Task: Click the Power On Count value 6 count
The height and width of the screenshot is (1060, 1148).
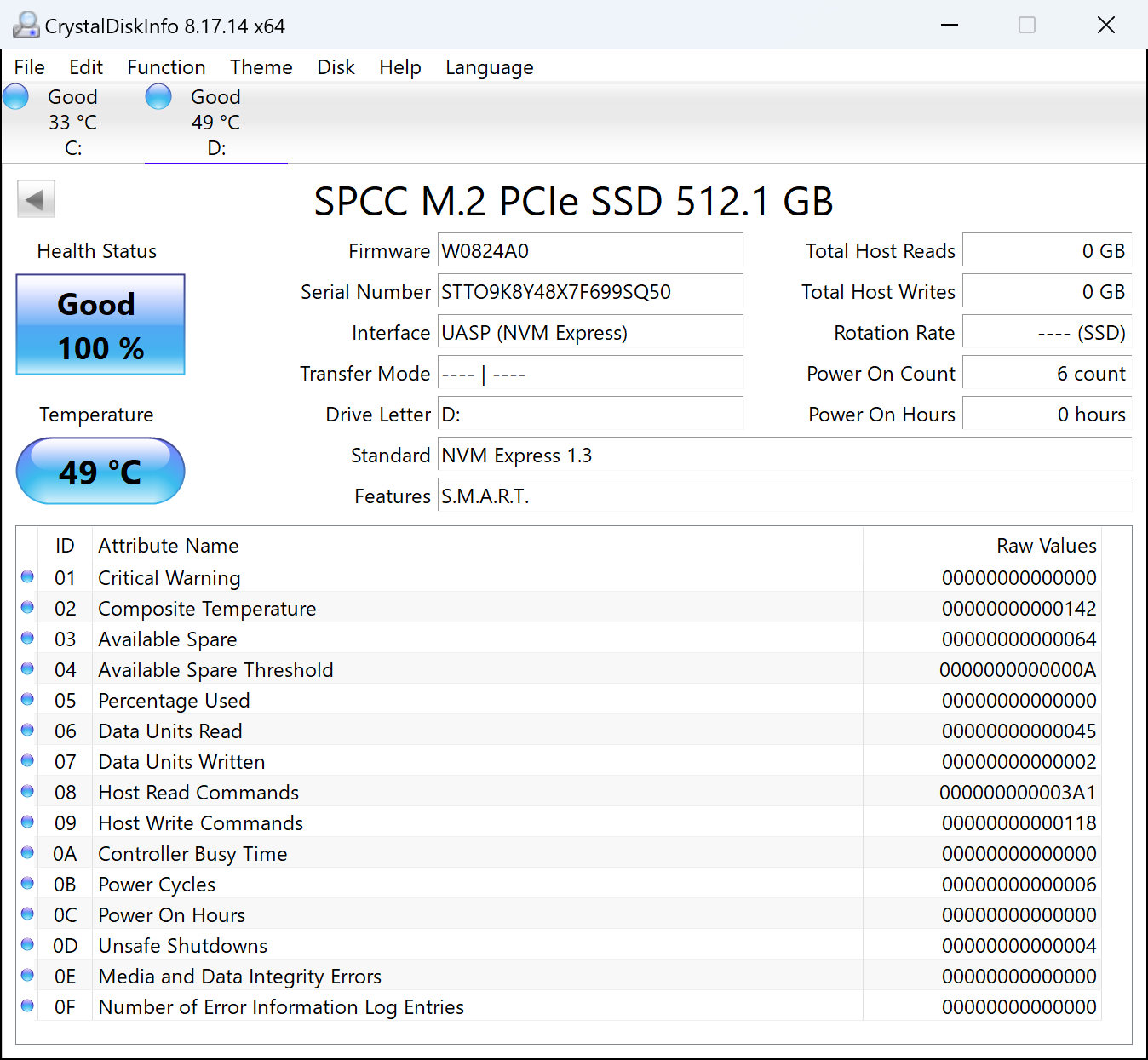Action: (x=1048, y=374)
